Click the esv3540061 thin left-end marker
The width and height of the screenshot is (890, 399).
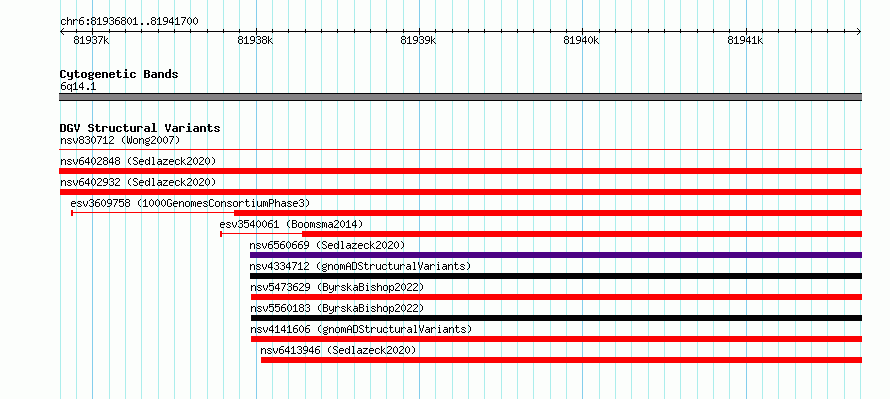221,234
